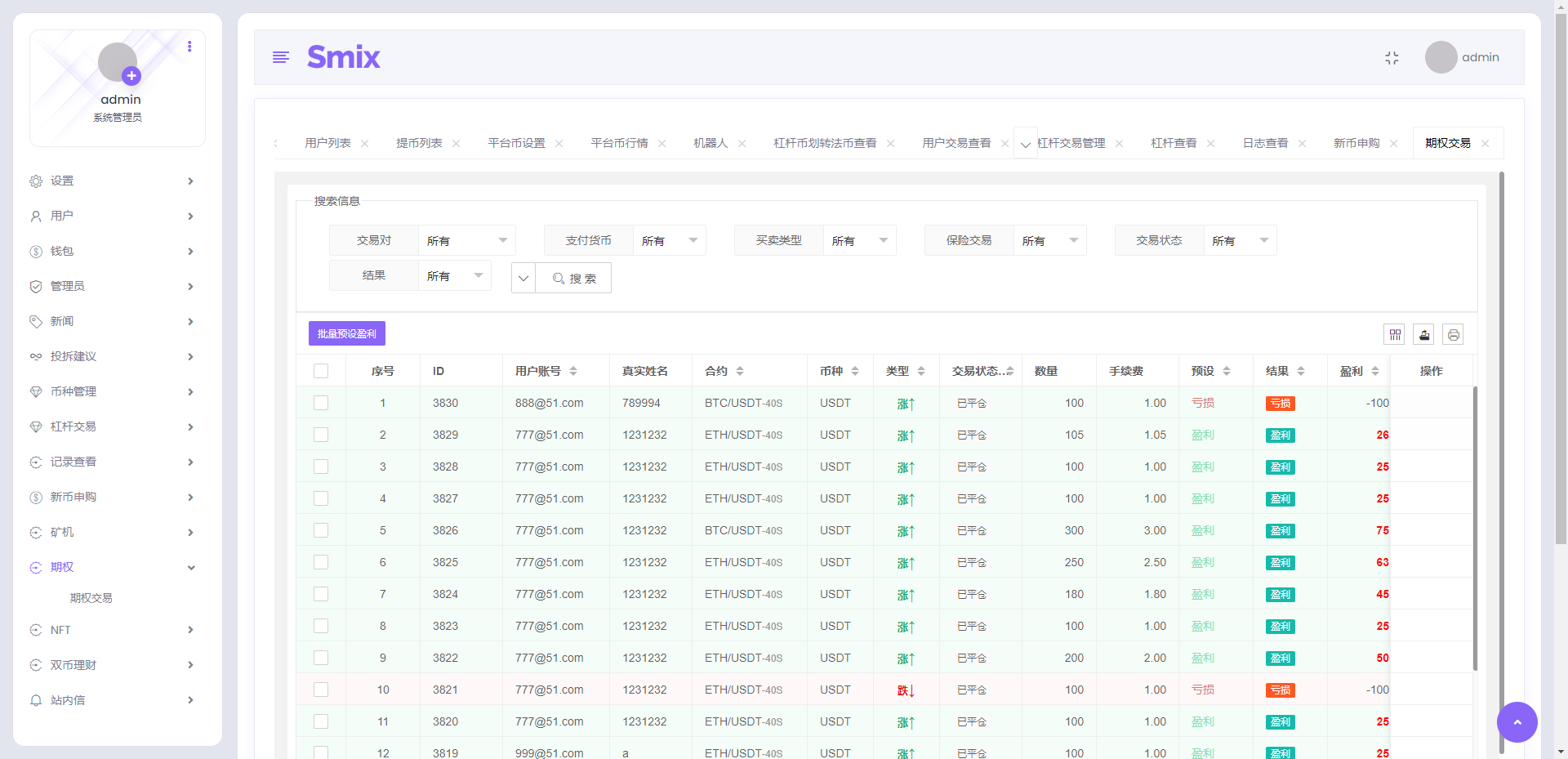This screenshot has height=759, width=1568.
Task: Click the print icon above the results table
Action: tap(1453, 334)
